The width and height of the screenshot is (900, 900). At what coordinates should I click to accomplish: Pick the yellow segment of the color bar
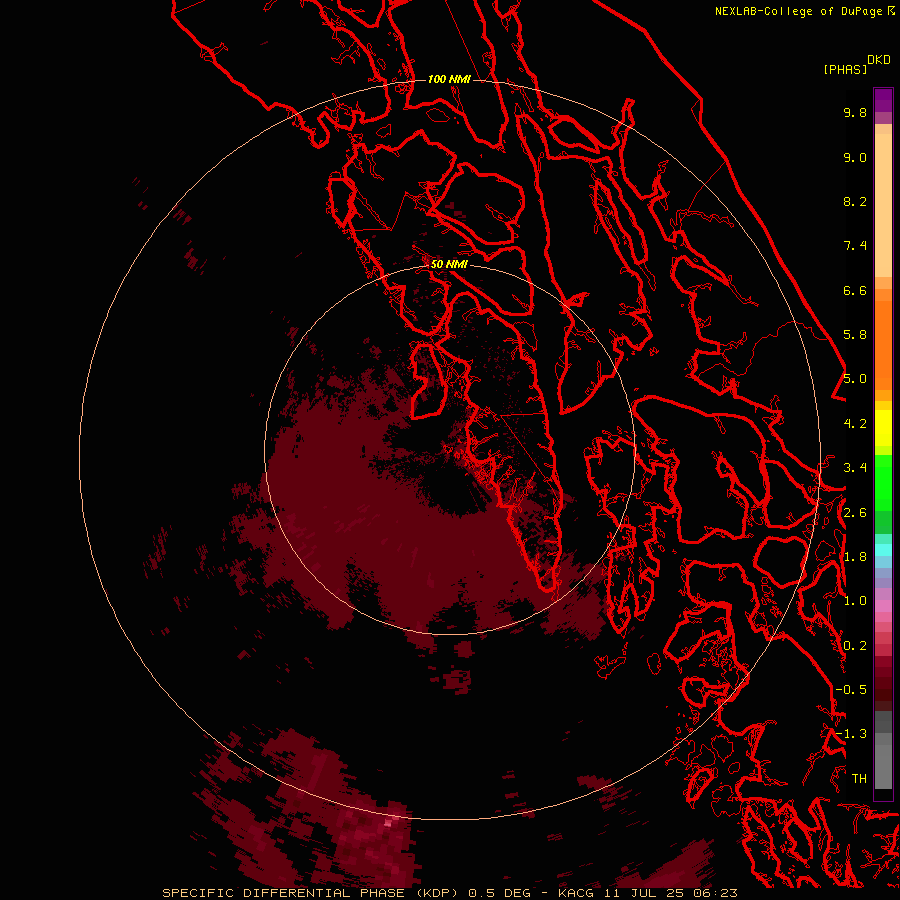pyautogui.click(x=883, y=428)
